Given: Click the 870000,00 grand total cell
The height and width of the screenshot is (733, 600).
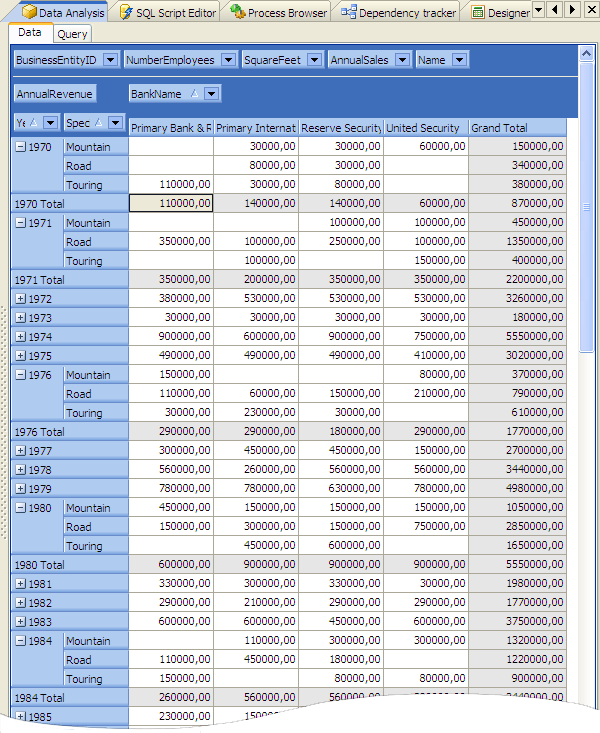Looking at the screenshot, I should click(x=518, y=203).
